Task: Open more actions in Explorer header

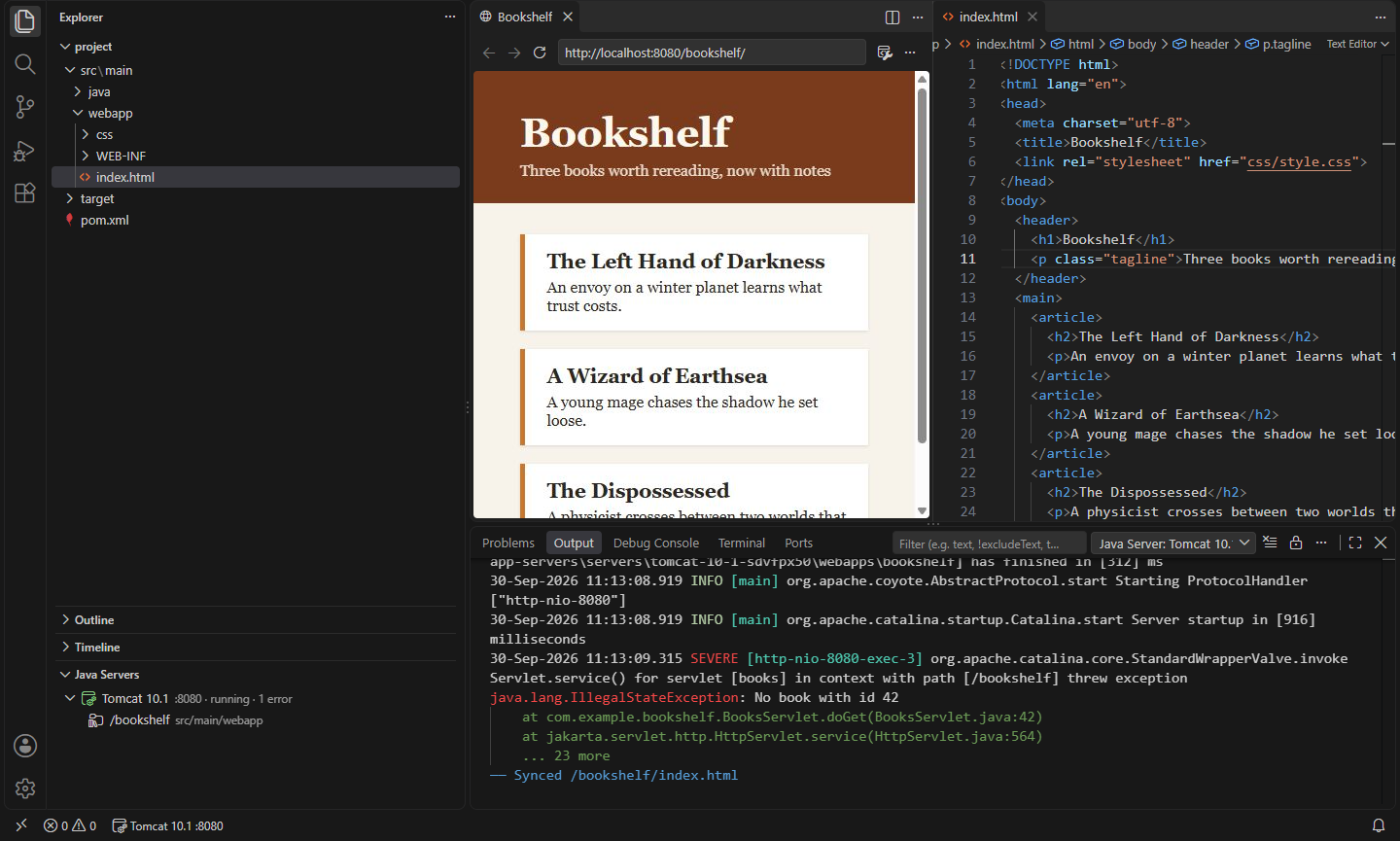Action: 450,17
